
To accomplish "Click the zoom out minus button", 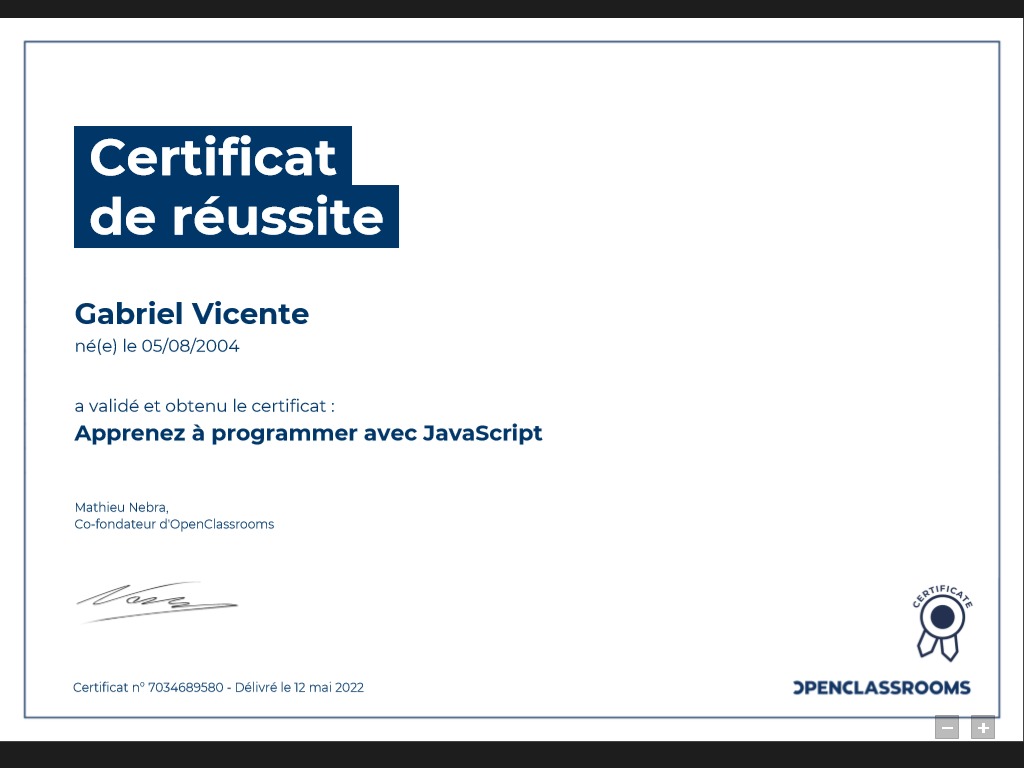I will pyautogui.click(x=947, y=728).
